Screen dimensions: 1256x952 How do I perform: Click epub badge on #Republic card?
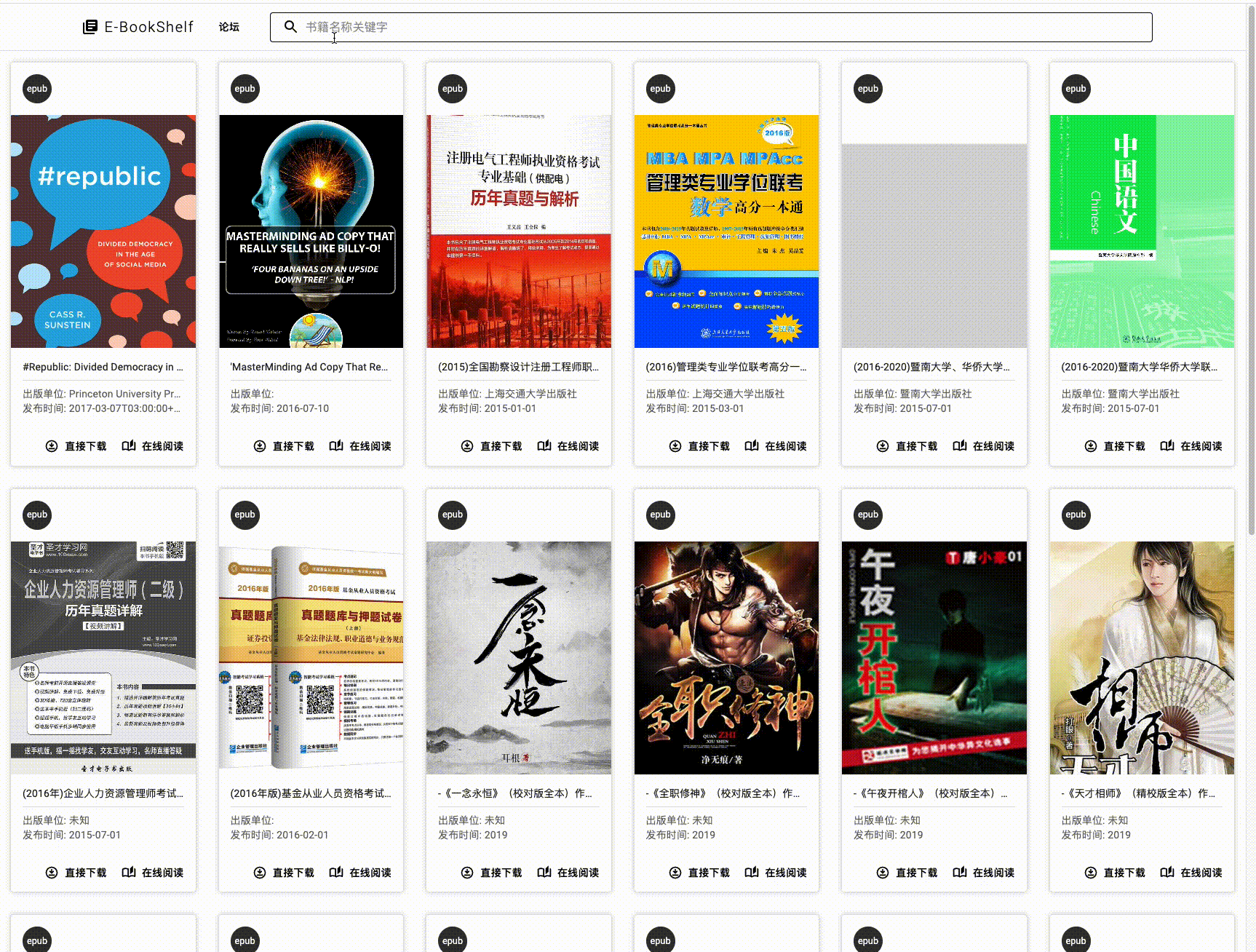click(x=37, y=89)
